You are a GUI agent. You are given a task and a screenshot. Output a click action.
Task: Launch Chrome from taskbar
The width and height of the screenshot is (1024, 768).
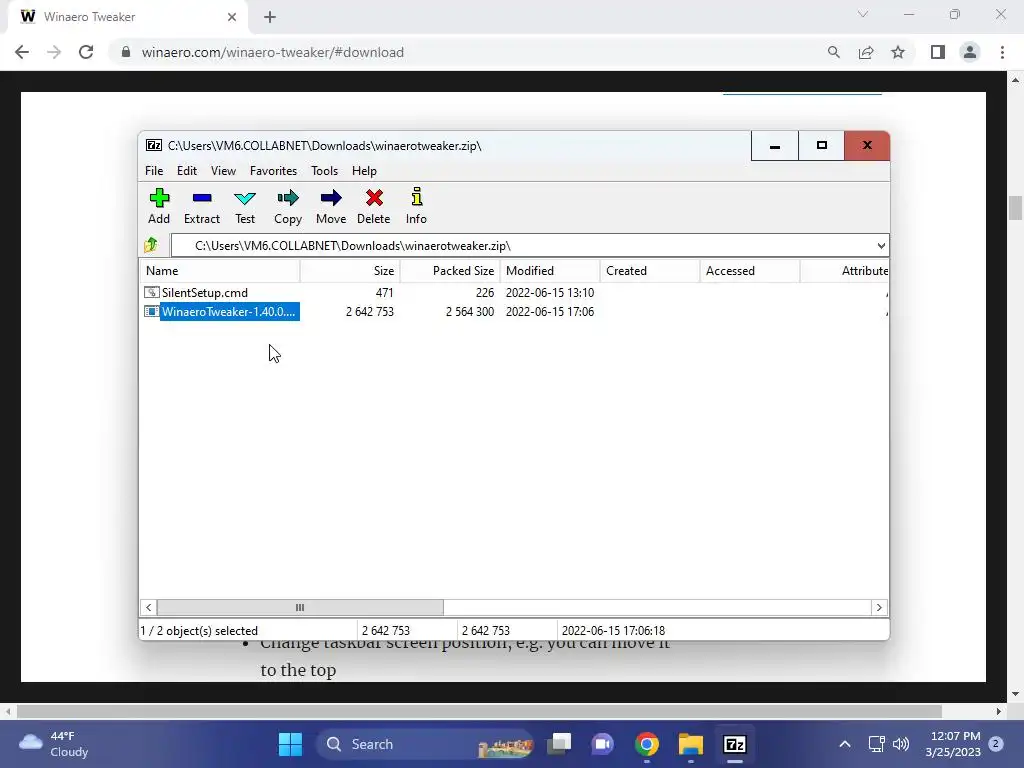click(x=647, y=744)
